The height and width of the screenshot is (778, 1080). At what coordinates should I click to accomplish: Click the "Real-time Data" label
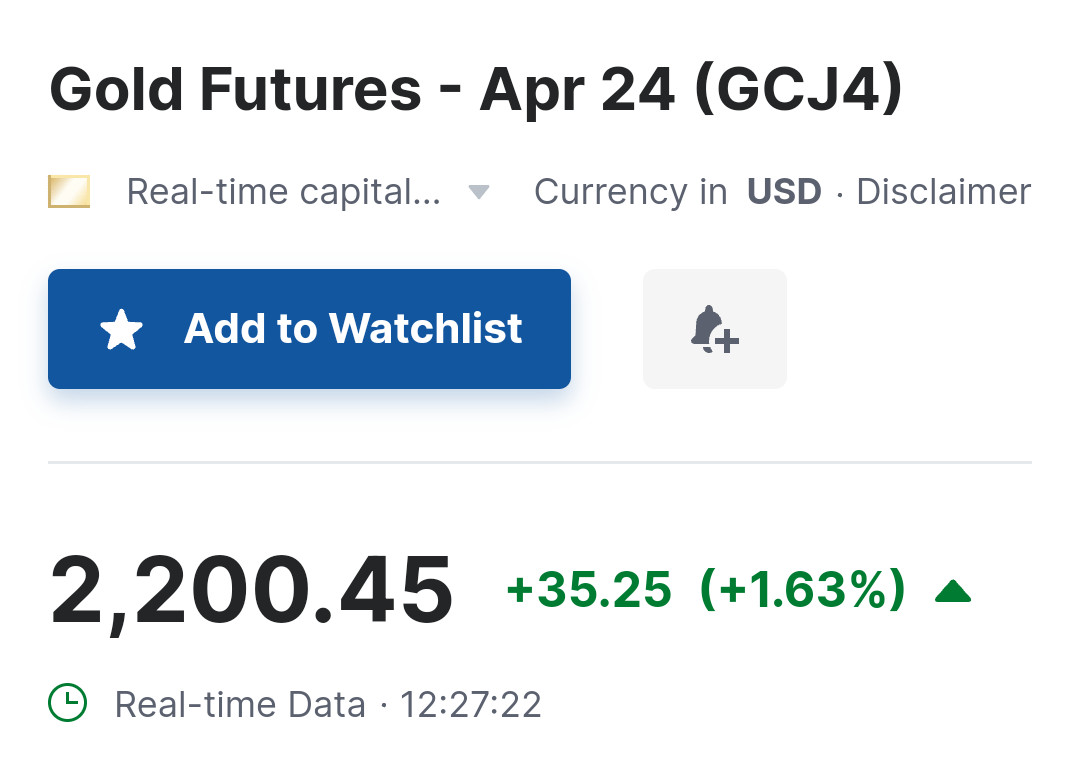coord(240,705)
